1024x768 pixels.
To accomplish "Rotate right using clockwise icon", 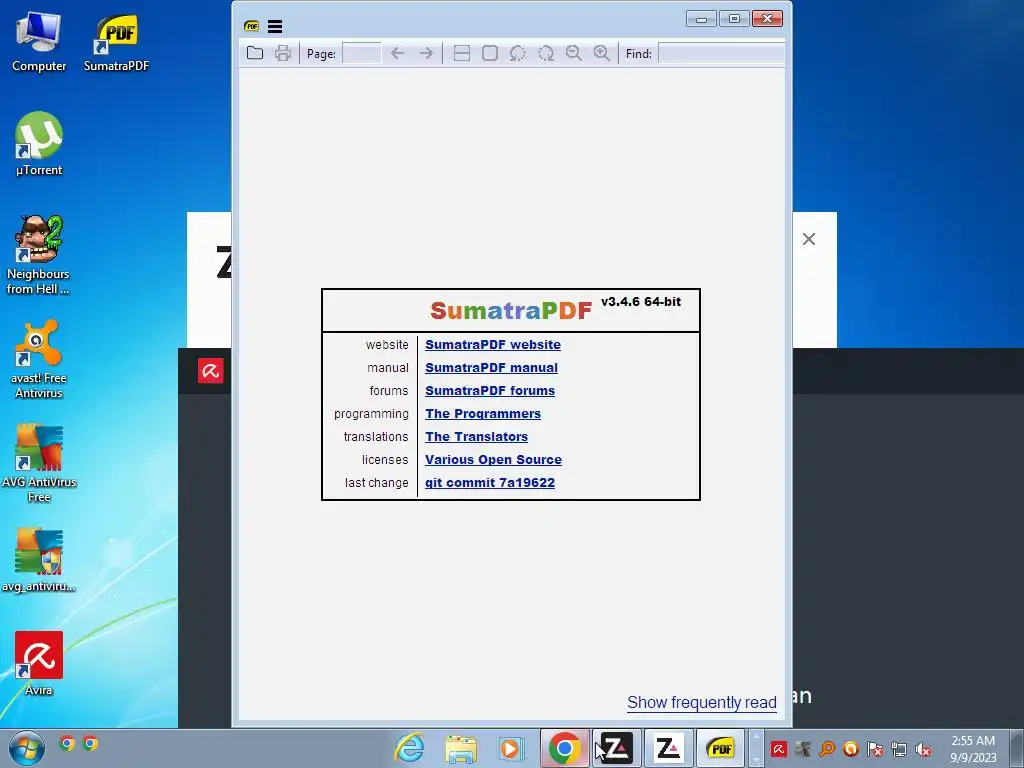I will 546,54.
